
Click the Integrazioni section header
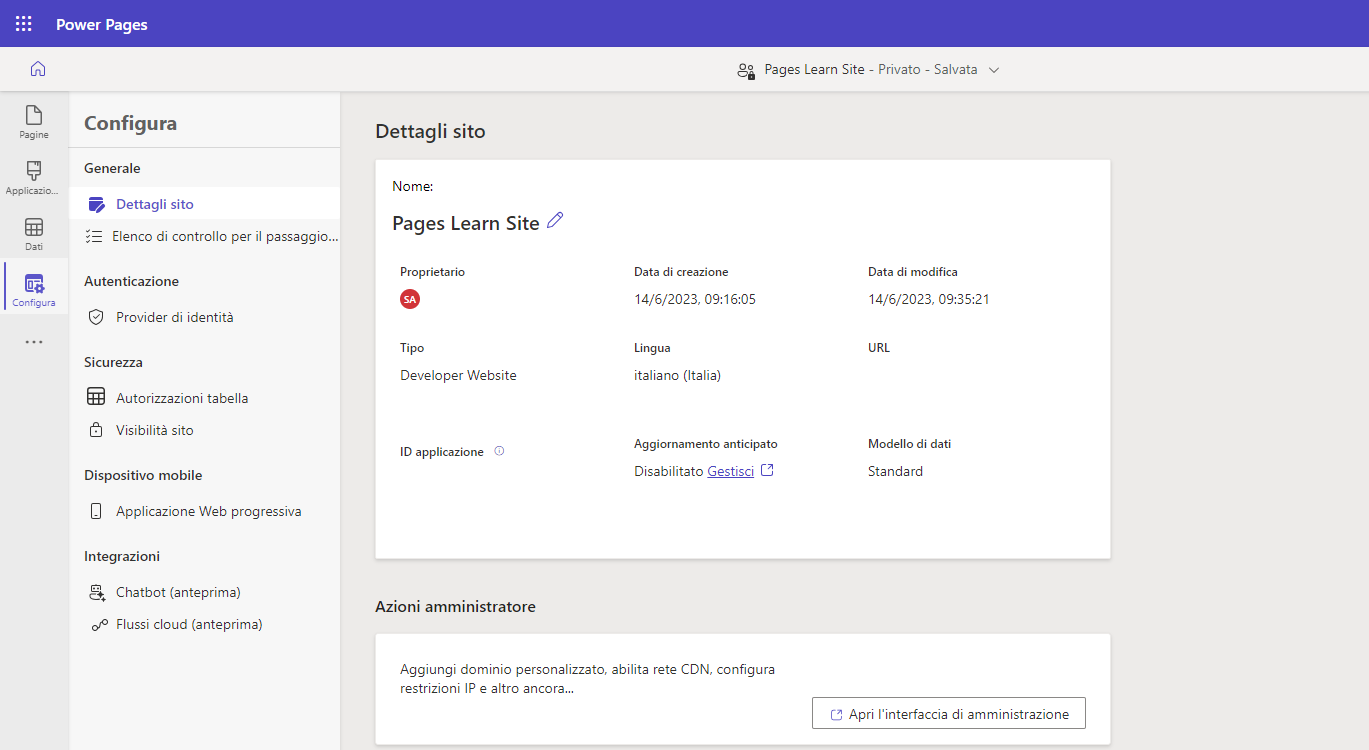click(122, 556)
